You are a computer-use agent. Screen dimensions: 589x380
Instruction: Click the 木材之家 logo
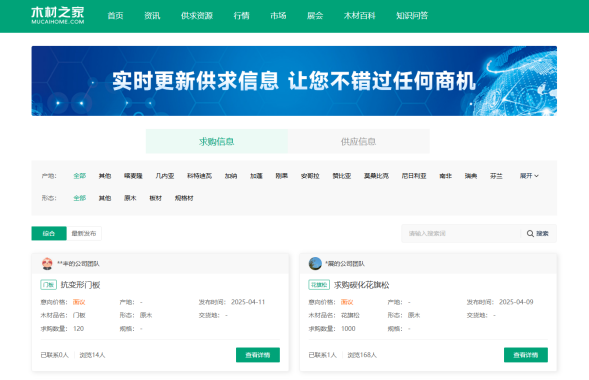point(58,15)
